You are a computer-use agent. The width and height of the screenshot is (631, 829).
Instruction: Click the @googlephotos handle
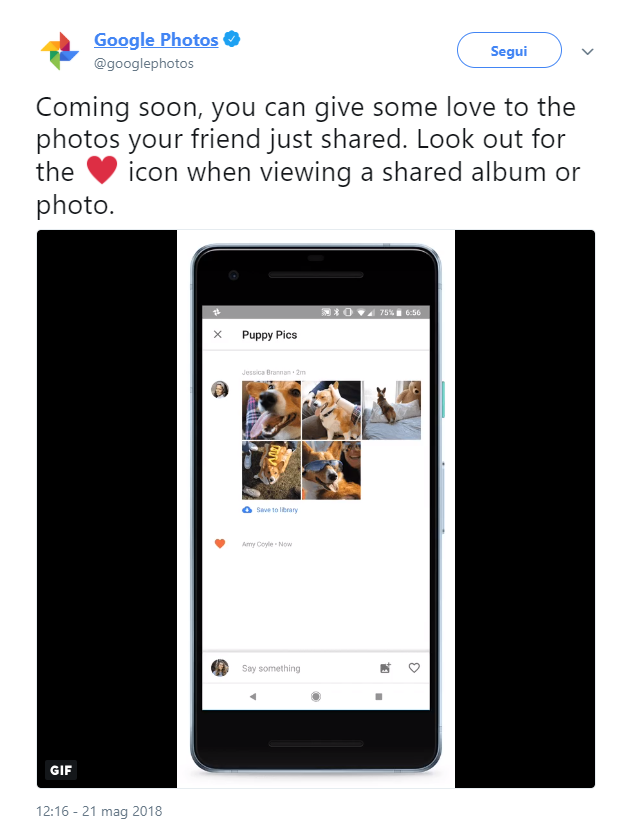coord(143,63)
